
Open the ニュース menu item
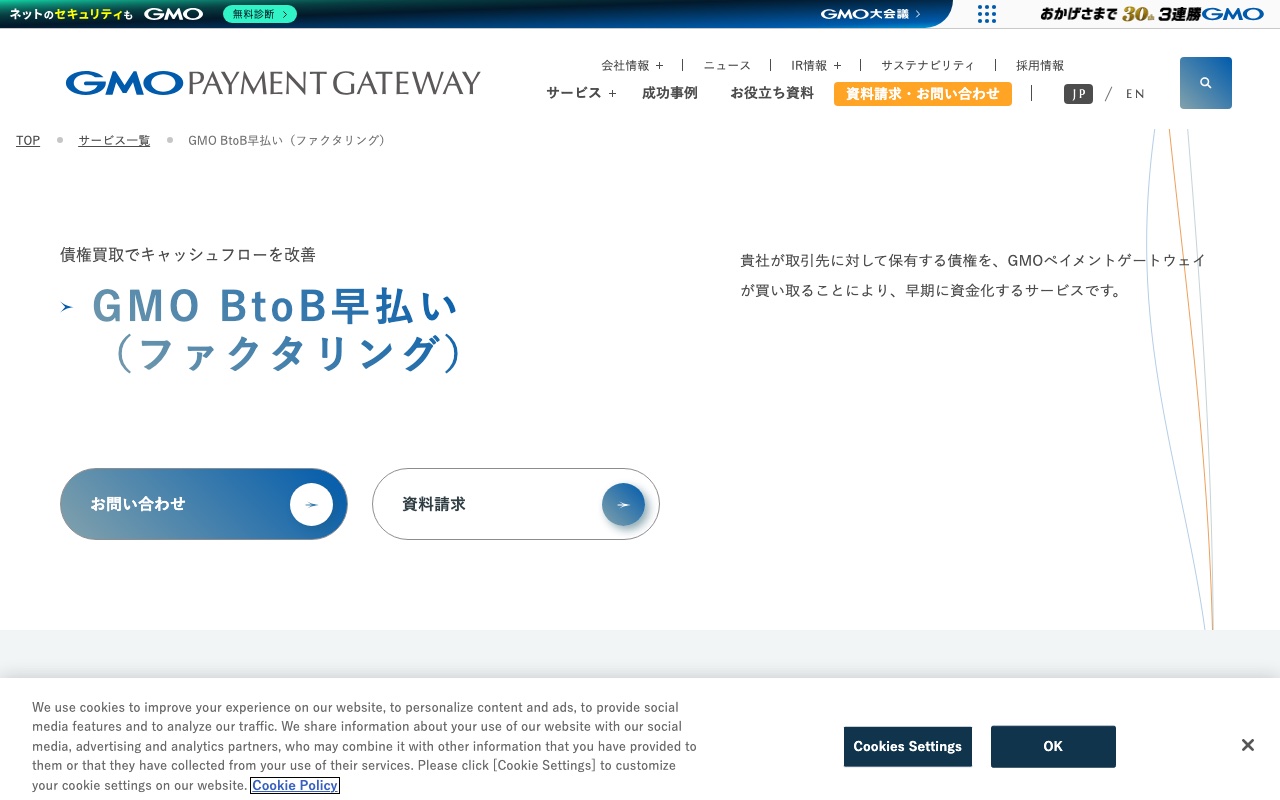coord(727,65)
